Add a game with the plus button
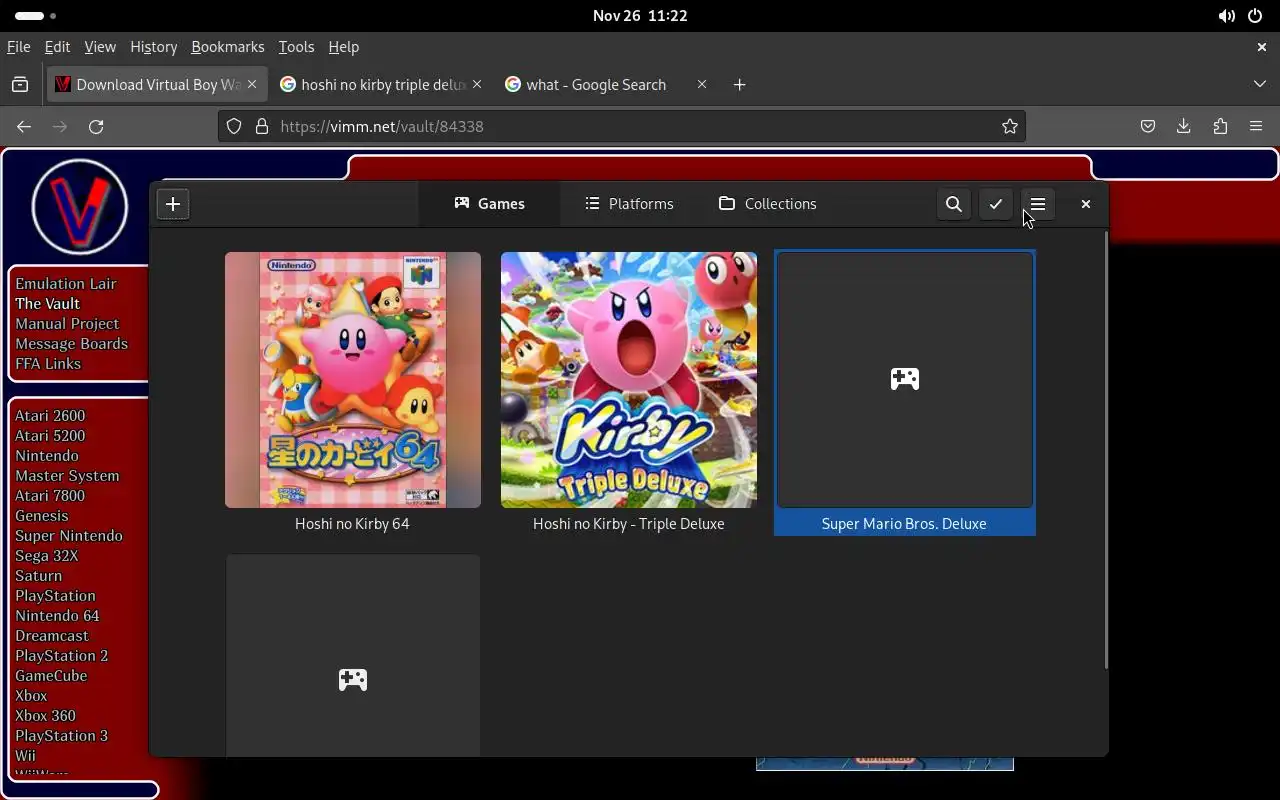The width and height of the screenshot is (1280, 800). pyautogui.click(x=173, y=204)
